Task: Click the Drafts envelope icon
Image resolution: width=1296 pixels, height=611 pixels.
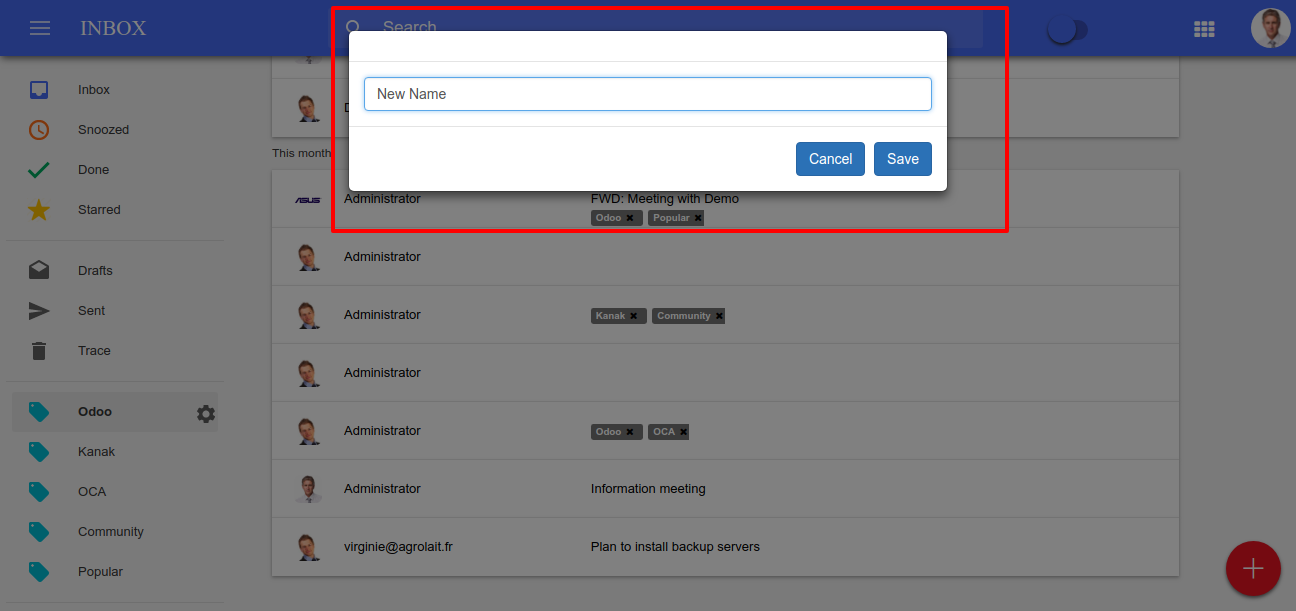Action: (x=39, y=270)
